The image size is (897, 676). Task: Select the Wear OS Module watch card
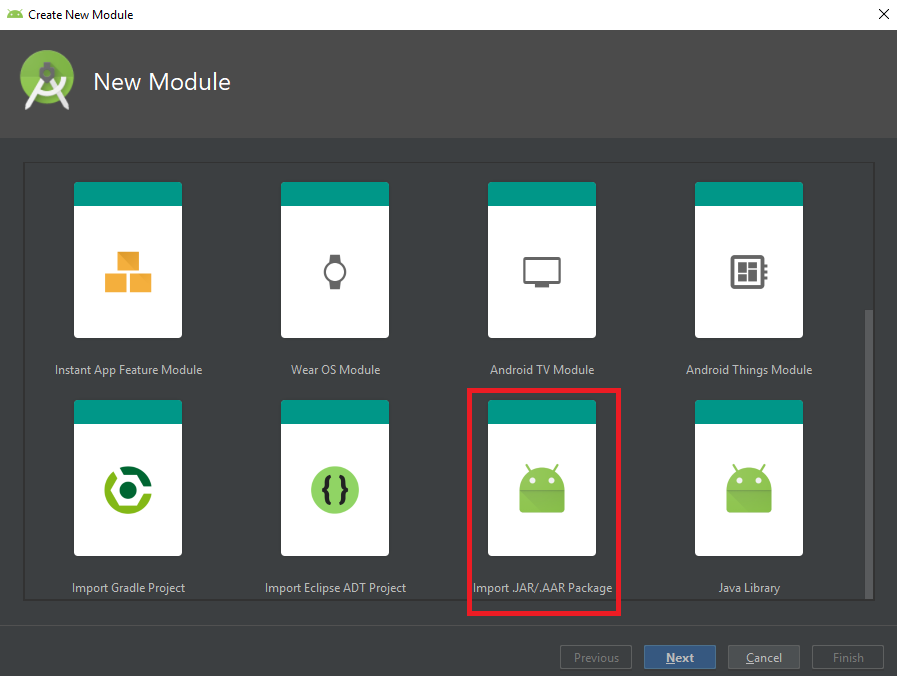335,260
